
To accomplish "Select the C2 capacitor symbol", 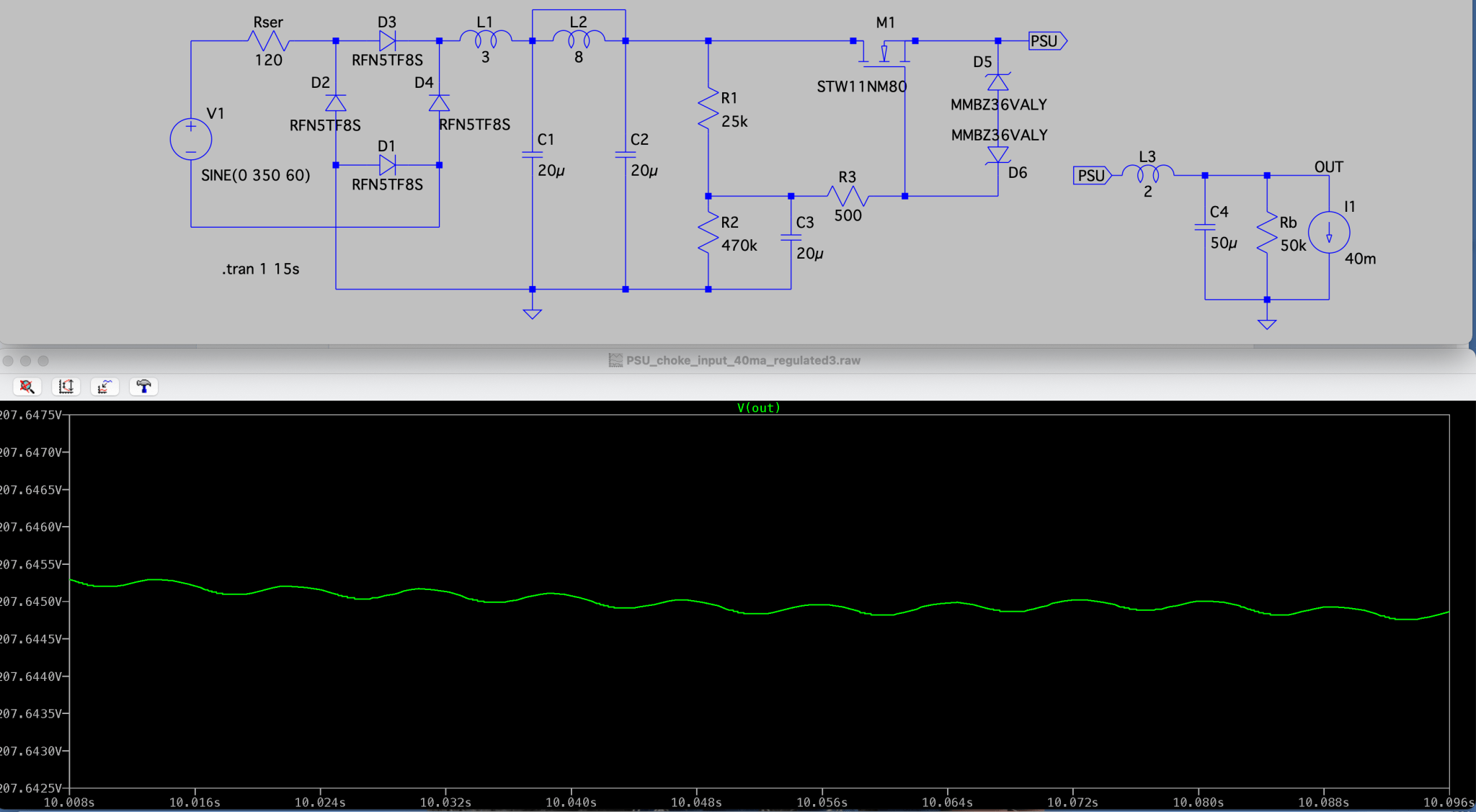I will click(x=625, y=154).
